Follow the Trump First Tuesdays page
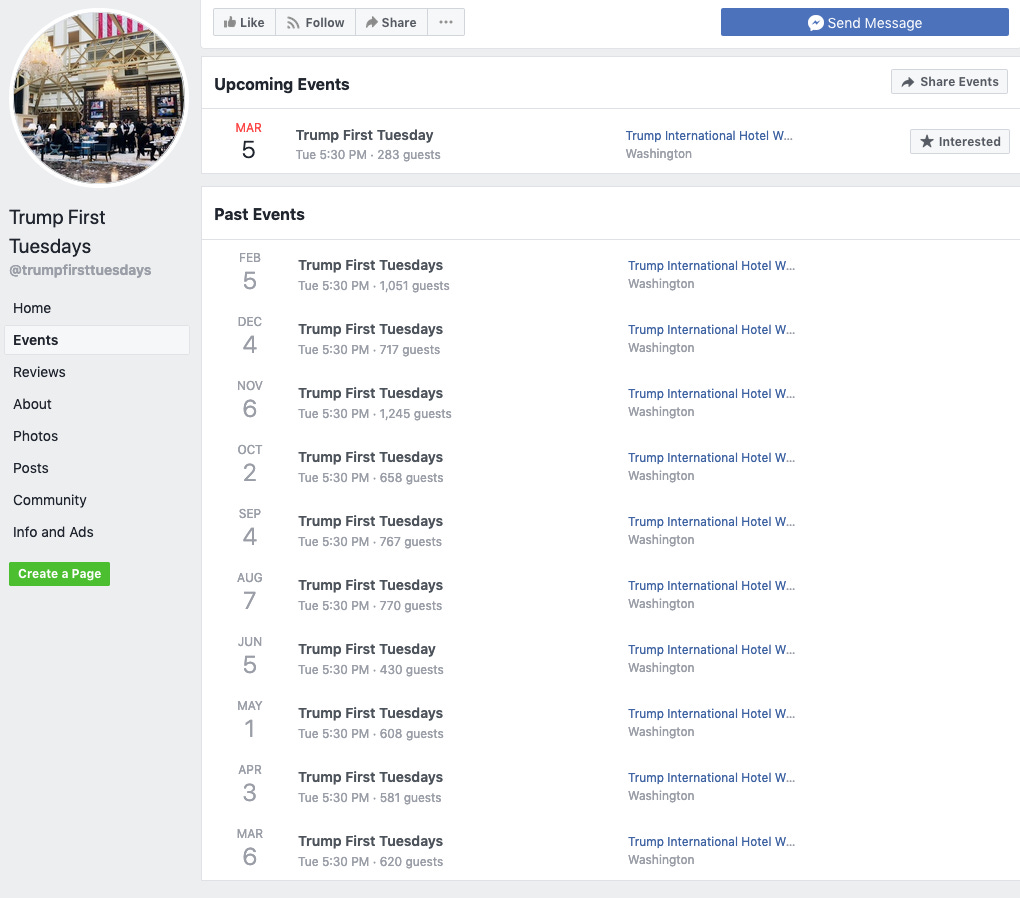 point(315,22)
